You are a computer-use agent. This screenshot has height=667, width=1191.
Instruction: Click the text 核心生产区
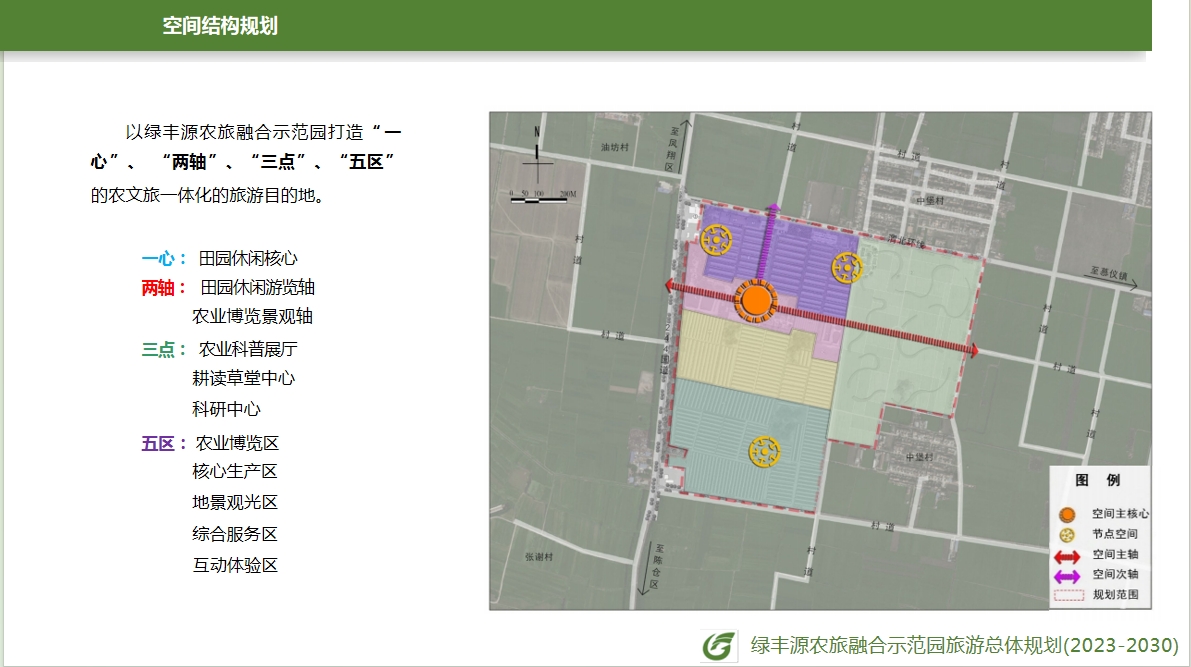[x=235, y=472]
